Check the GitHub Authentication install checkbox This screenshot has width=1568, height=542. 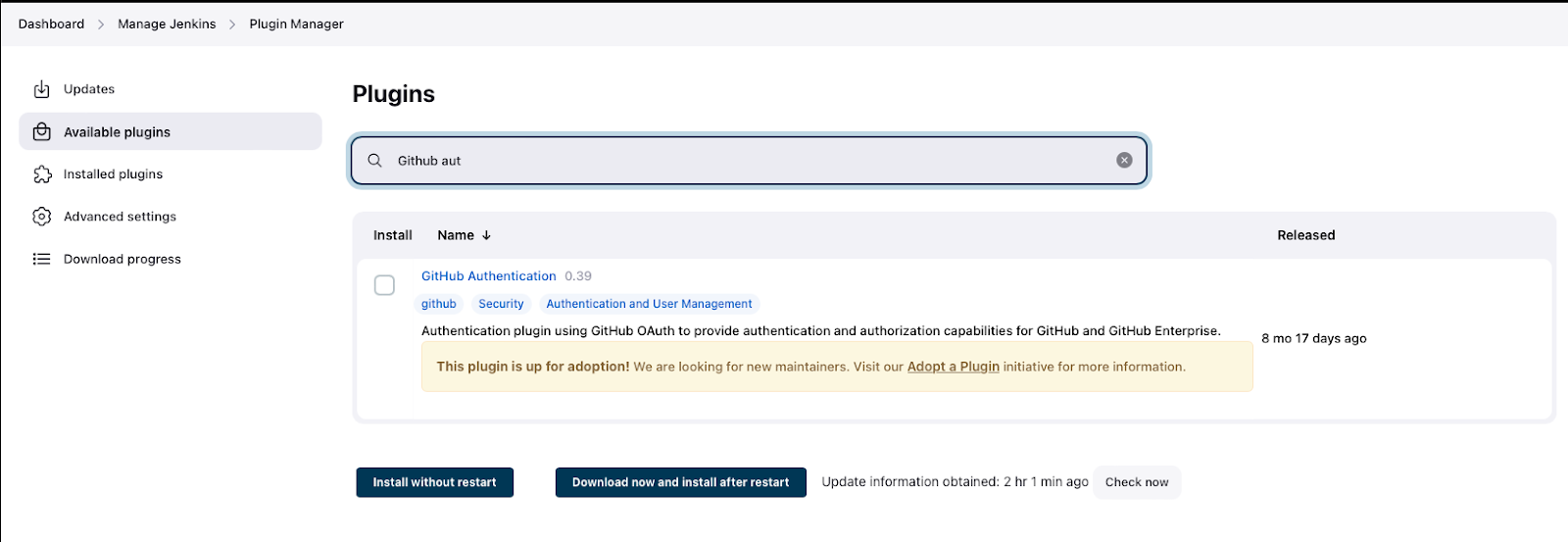384,285
